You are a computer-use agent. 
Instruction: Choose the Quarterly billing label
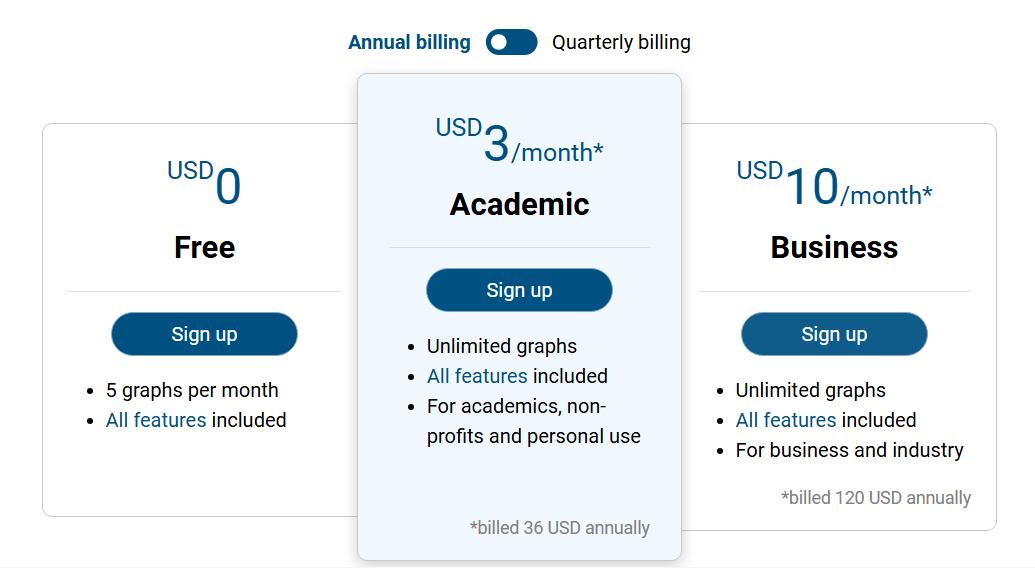coord(621,42)
